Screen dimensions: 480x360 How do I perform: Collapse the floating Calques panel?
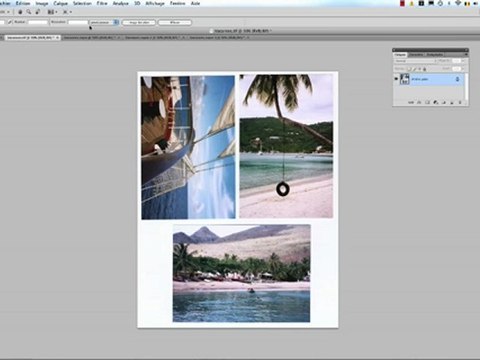tap(466, 50)
